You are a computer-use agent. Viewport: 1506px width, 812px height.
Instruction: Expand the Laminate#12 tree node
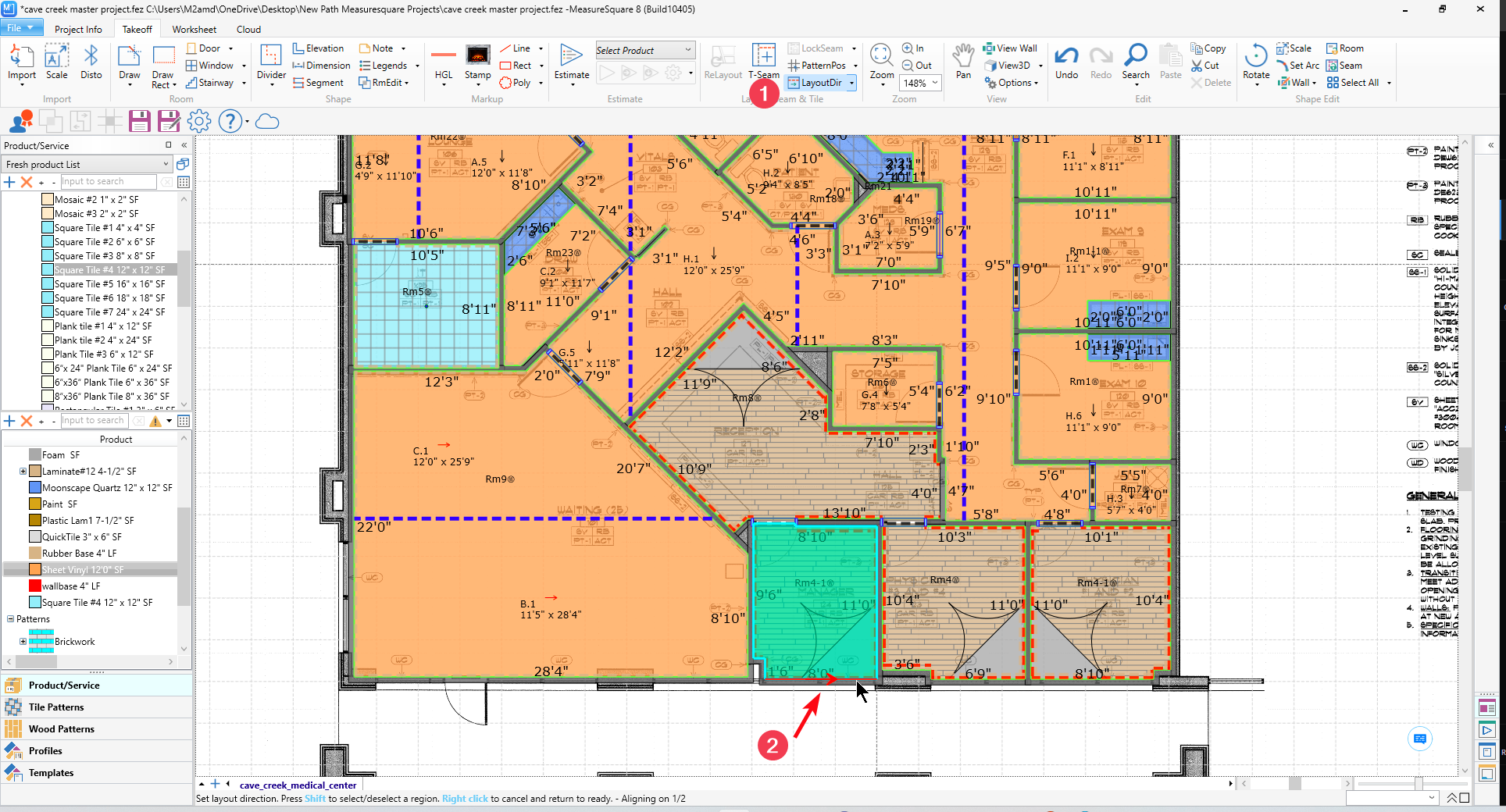[x=23, y=472]
